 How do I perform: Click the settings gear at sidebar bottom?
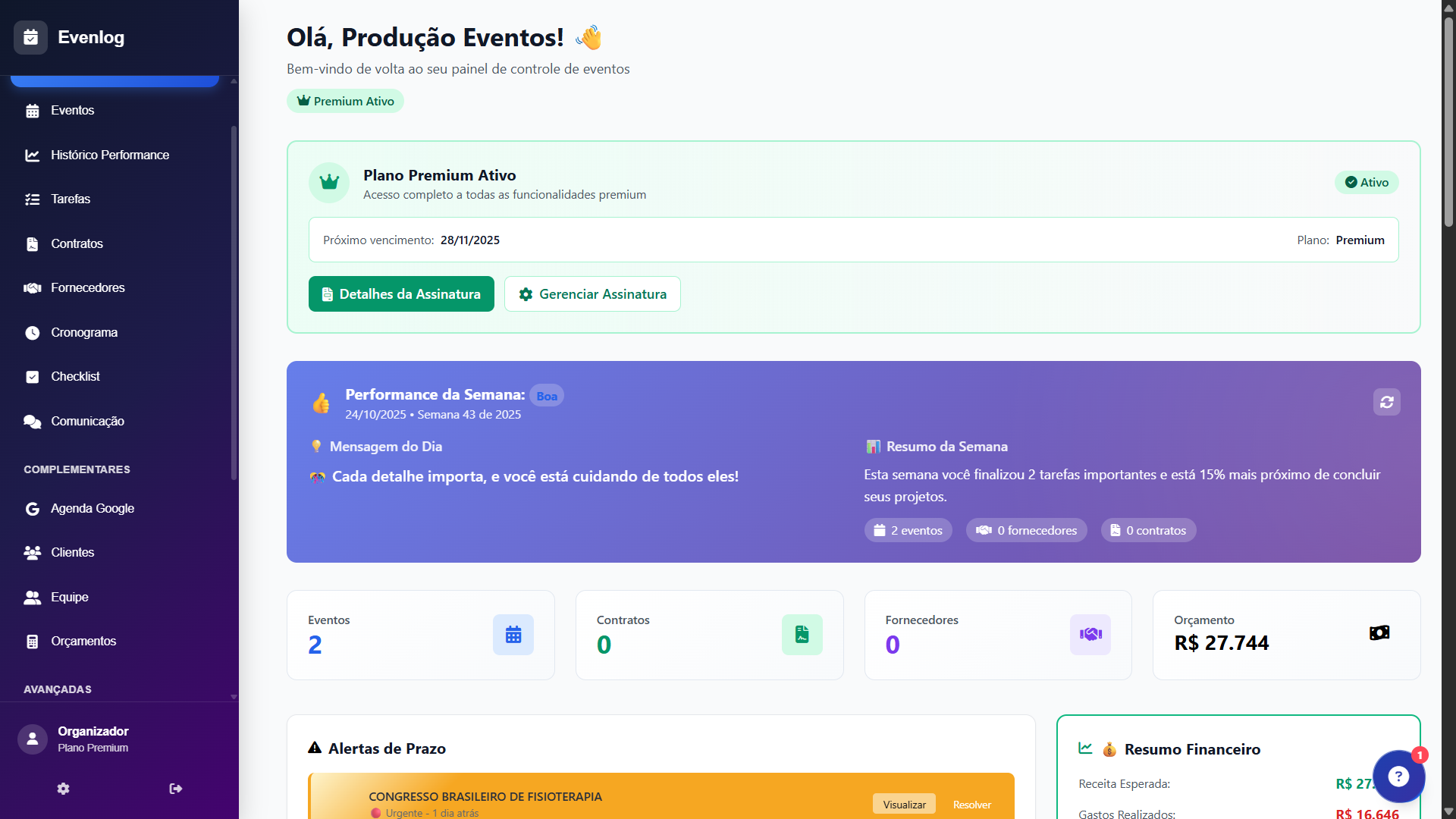click(x=63, y=789)
